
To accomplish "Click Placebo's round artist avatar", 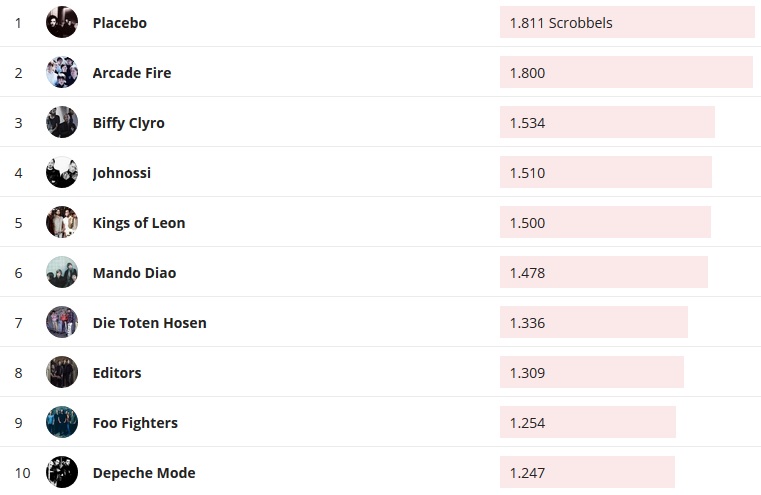I will pos(62,22).
